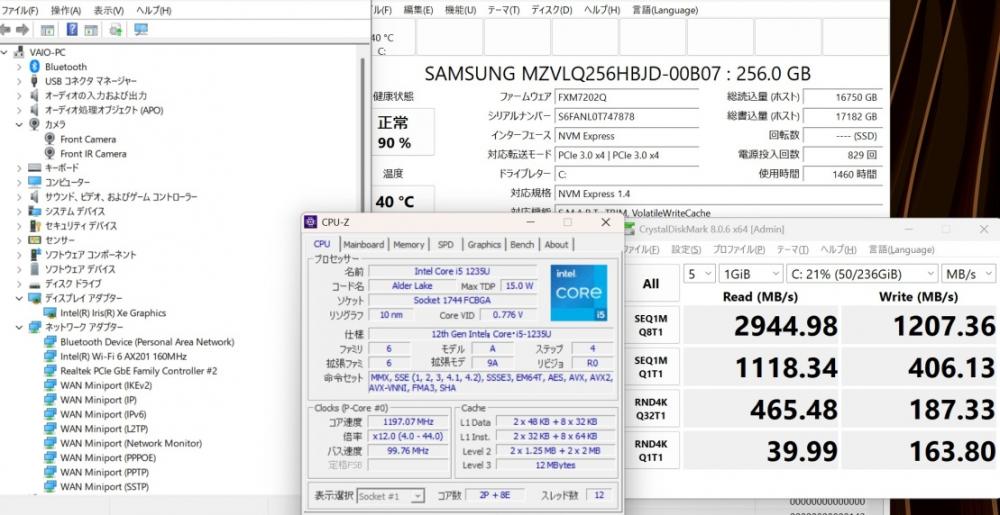The height and width of the screenshot is (515, 1000).
Task: Open the MB/s unit dropdown
Action: coord(968,273)
